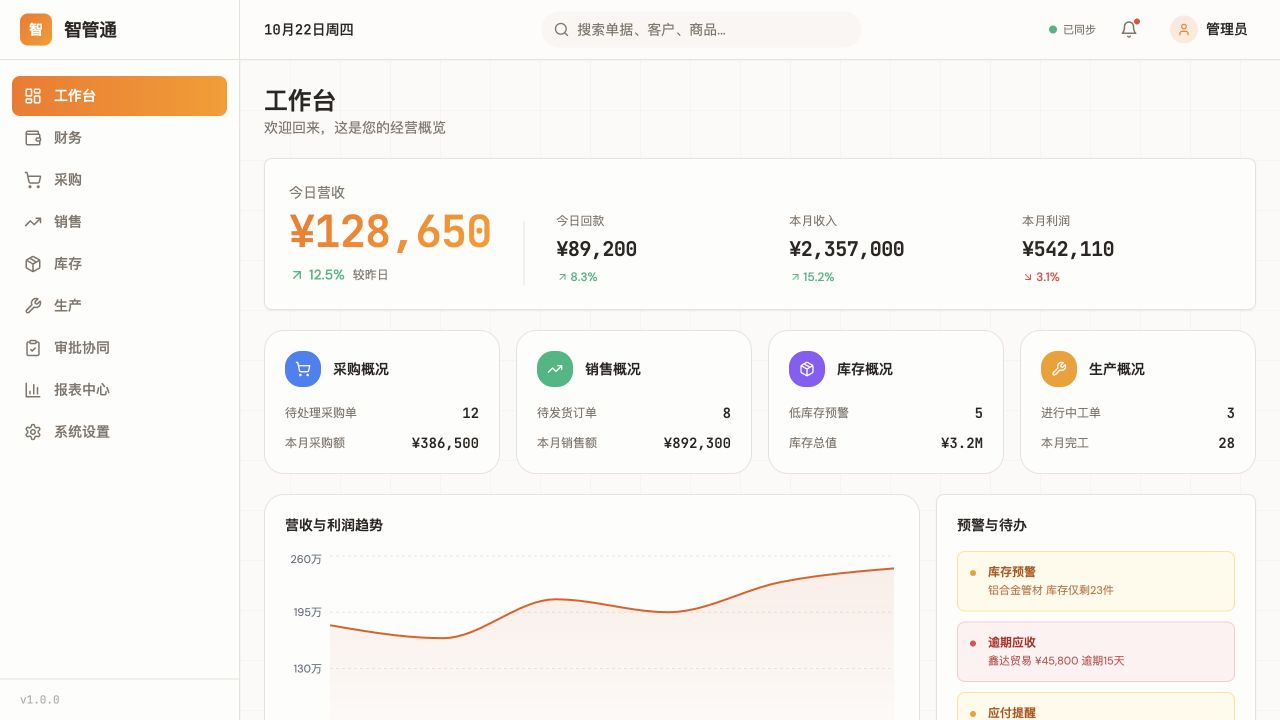Click the search magnifier icon
The height and width of the screenshot is (720, 1280).
pyautogui.click(x=562, y=30)
